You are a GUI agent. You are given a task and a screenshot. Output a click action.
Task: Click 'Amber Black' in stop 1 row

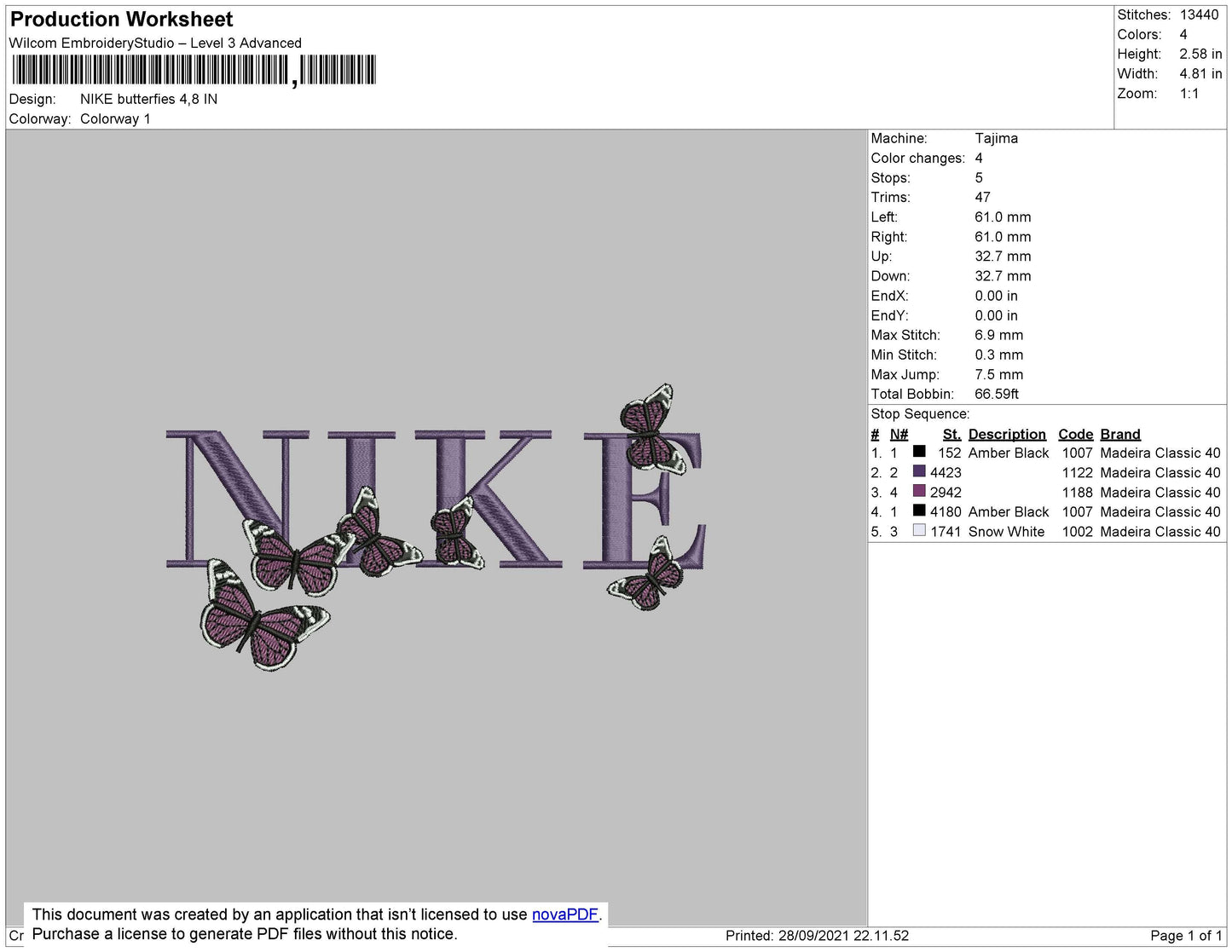(x=1009, y=453)
